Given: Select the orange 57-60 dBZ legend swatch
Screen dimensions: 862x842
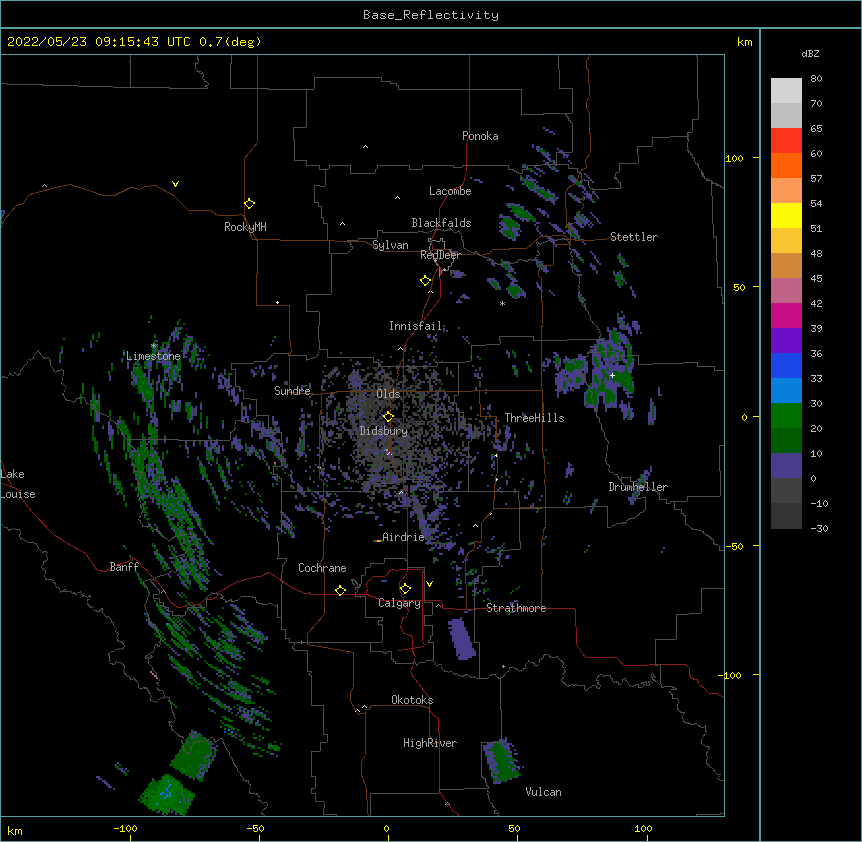Looking at the screenshot, I should 786,165.
